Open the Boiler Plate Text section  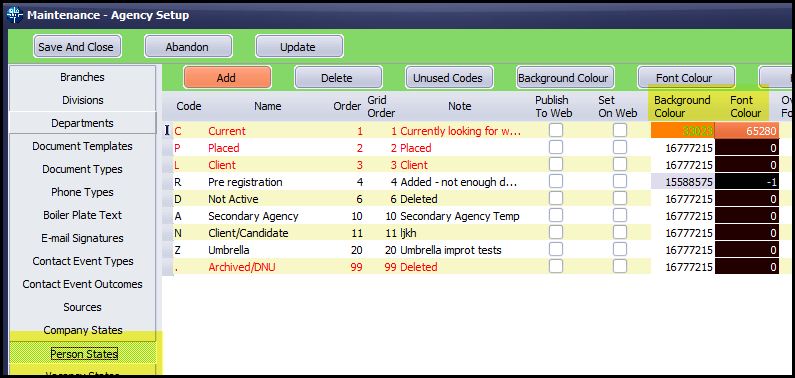click(82, 215)
